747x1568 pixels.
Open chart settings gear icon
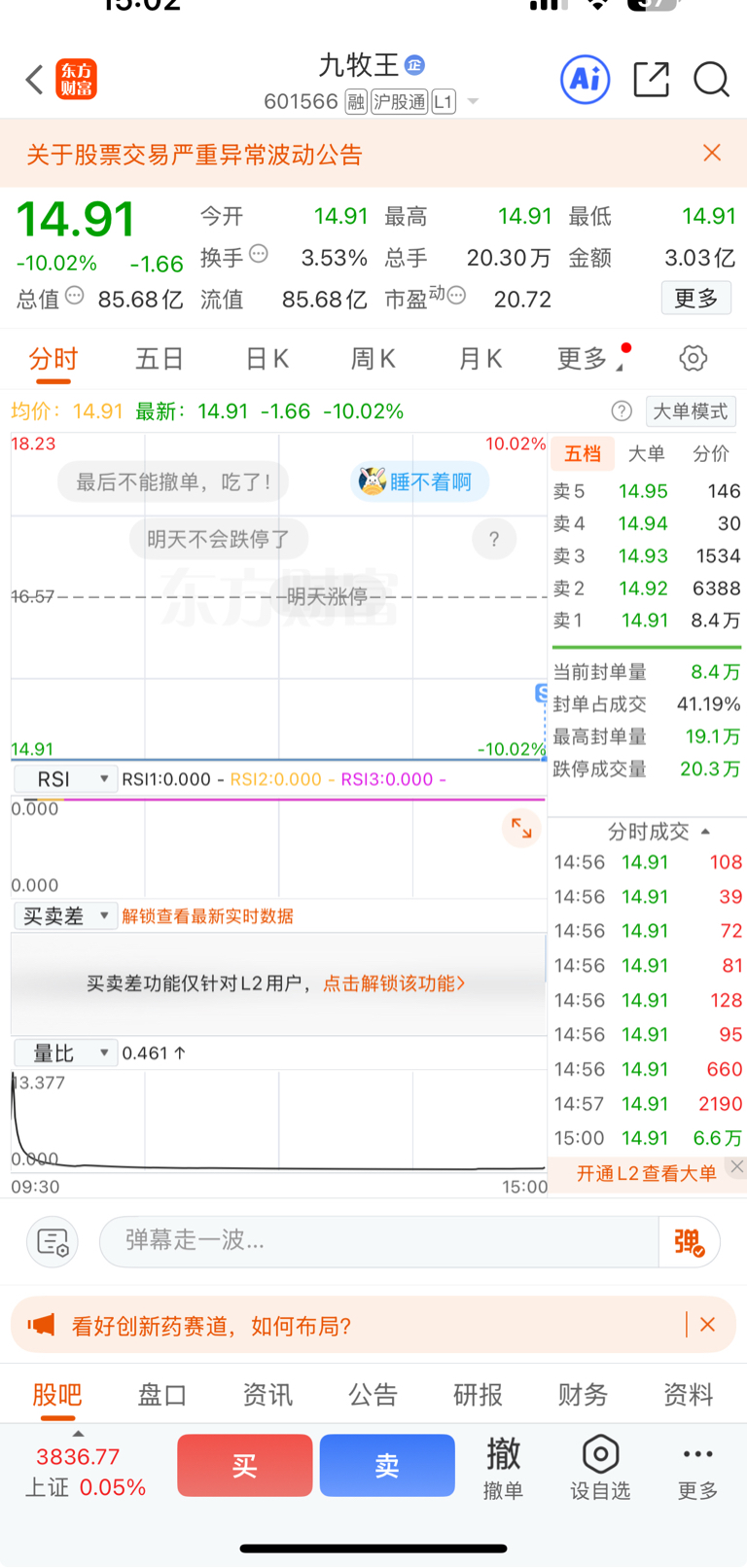(x=693, y=358)
